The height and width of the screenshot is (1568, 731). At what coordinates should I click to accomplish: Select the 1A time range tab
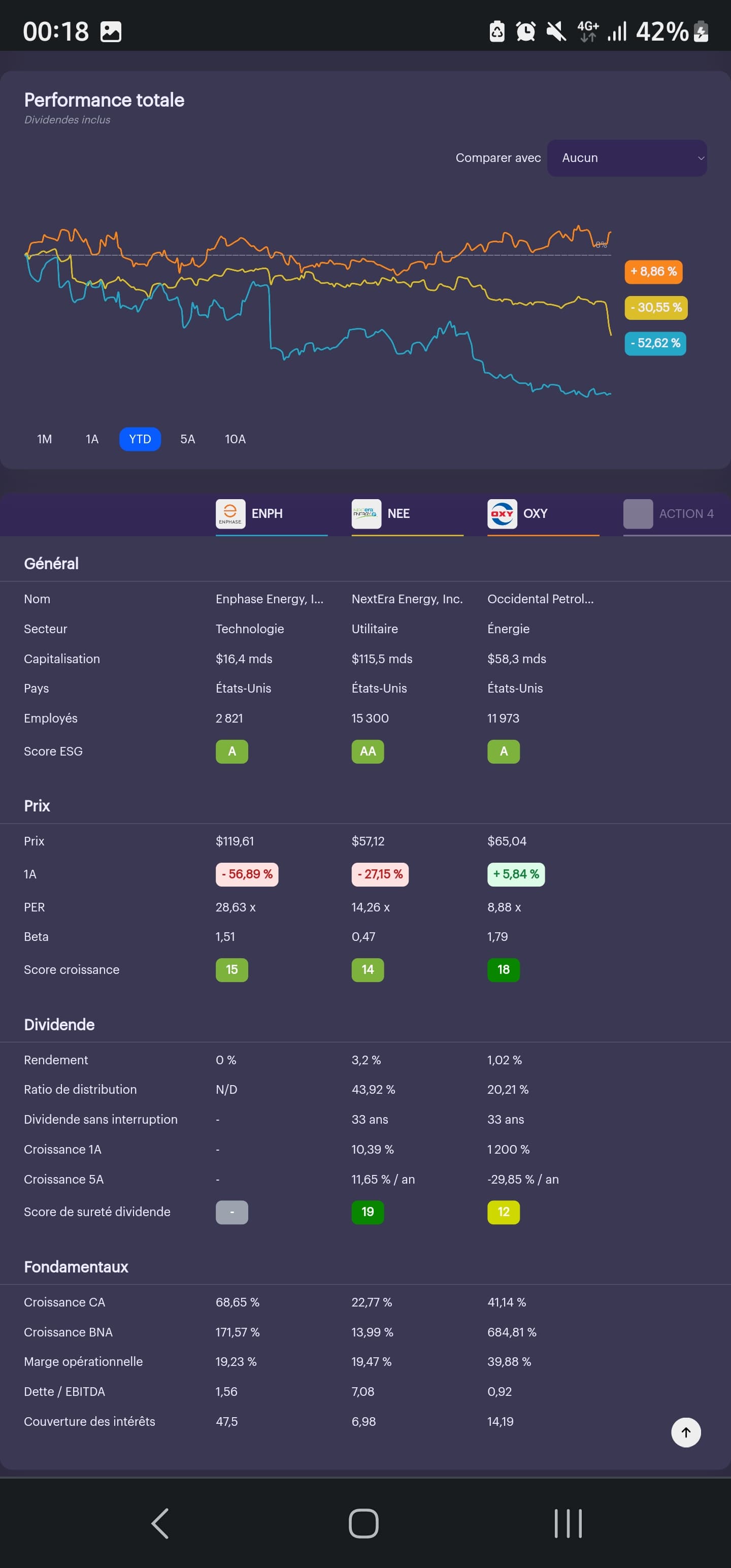[92, 439]
